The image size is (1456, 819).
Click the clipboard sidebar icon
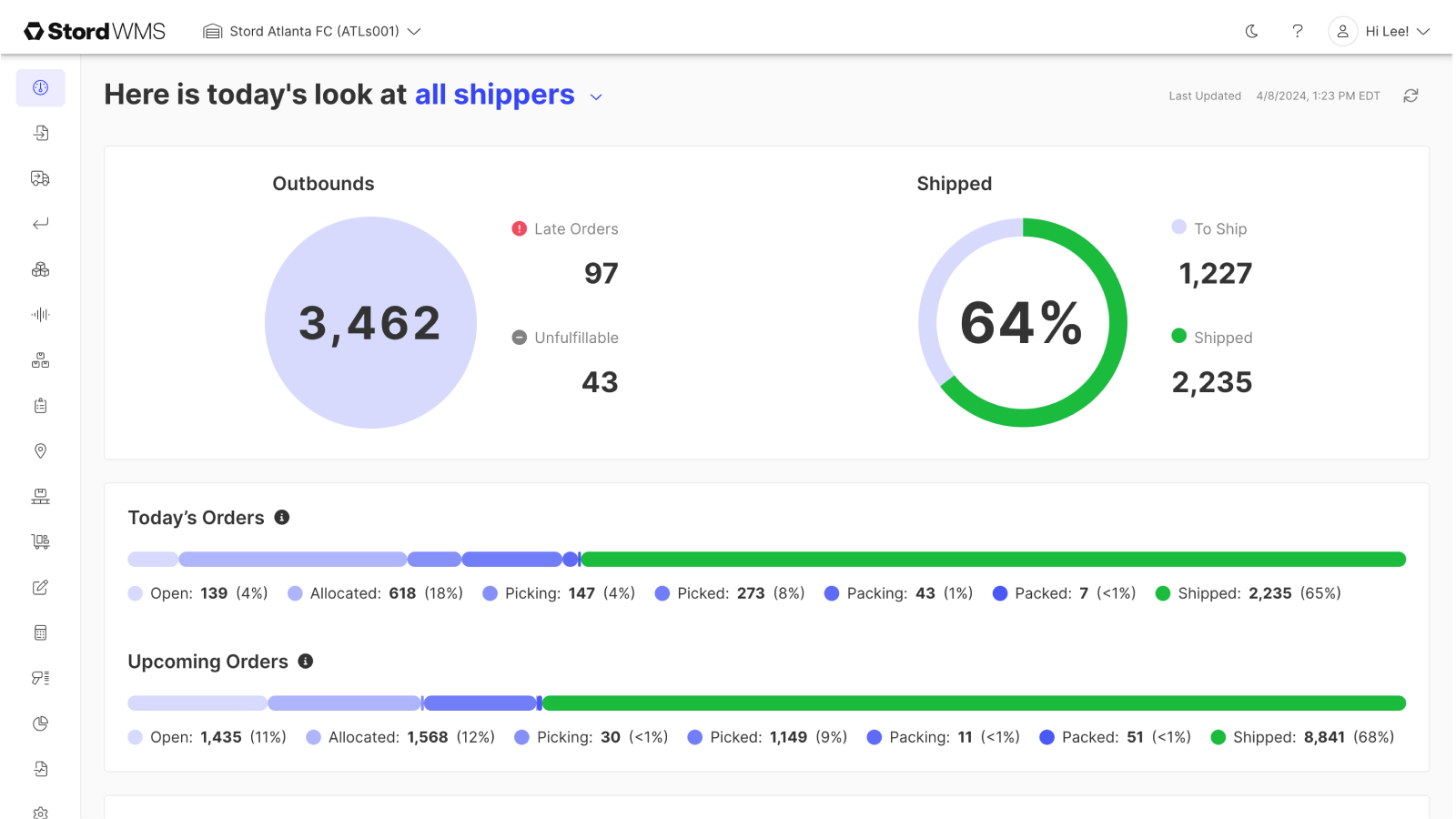pos(40,406)
